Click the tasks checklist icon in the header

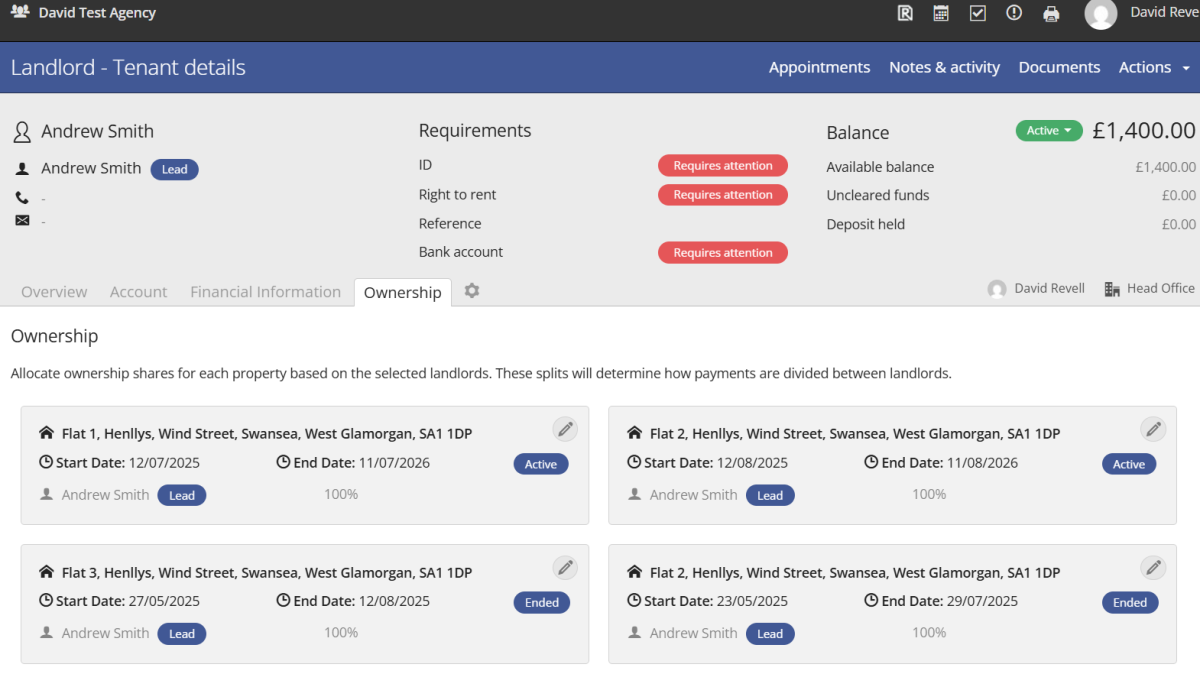(977, 13)
